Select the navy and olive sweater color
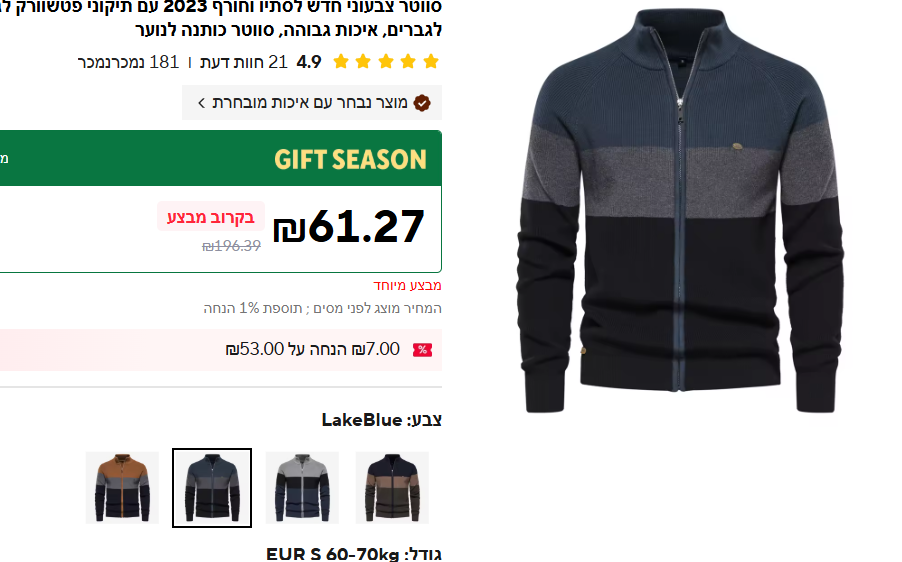Screen dimensions: 902x562 392,488
